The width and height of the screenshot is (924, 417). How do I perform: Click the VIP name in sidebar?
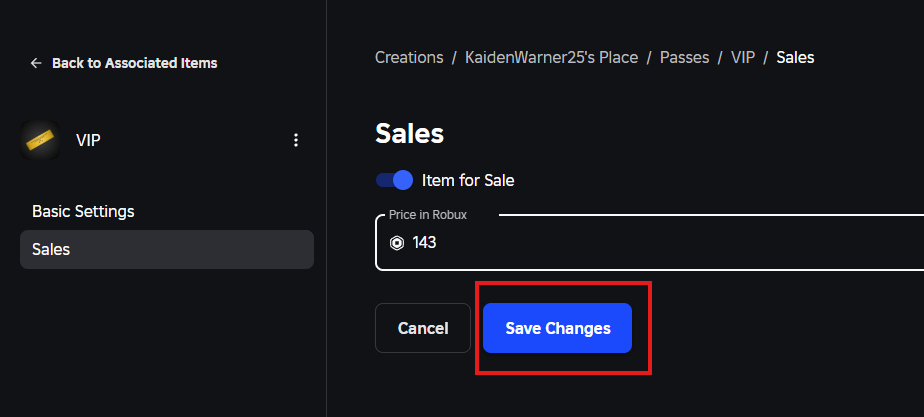coord(88,140)
